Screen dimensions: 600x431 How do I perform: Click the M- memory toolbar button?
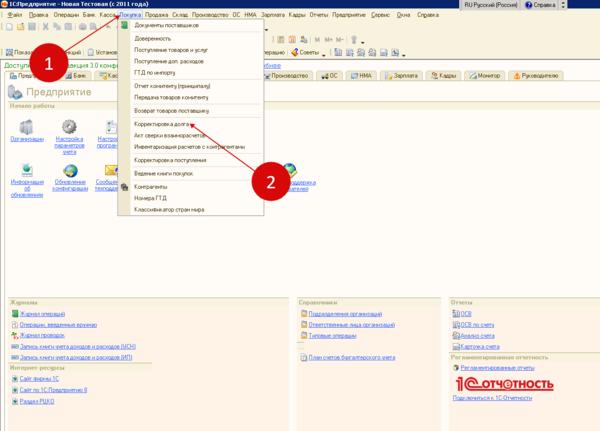coord(339,39)
